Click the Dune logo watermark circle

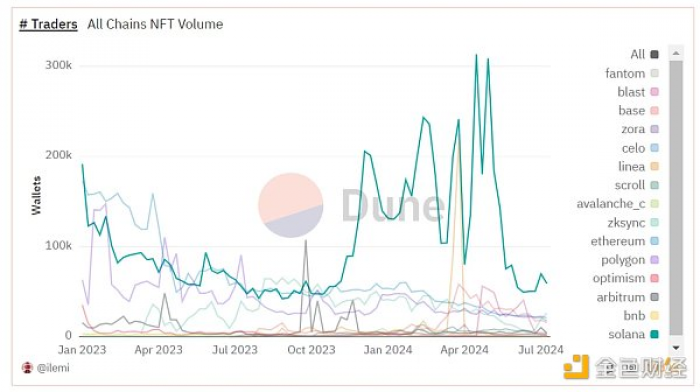291,205
